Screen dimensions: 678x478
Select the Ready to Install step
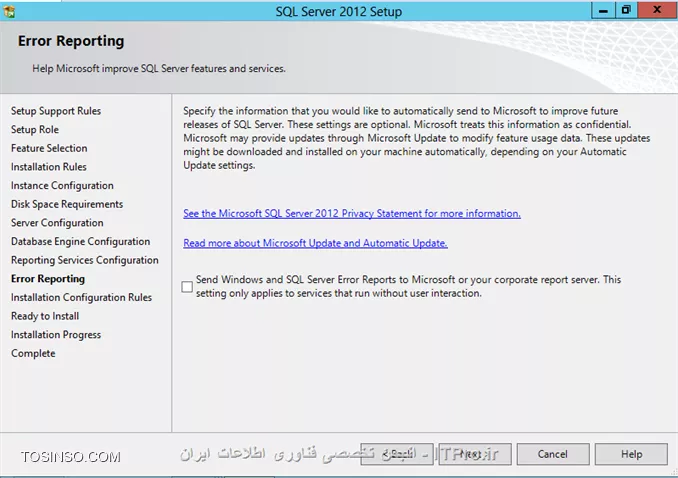[x=45, y=316]
